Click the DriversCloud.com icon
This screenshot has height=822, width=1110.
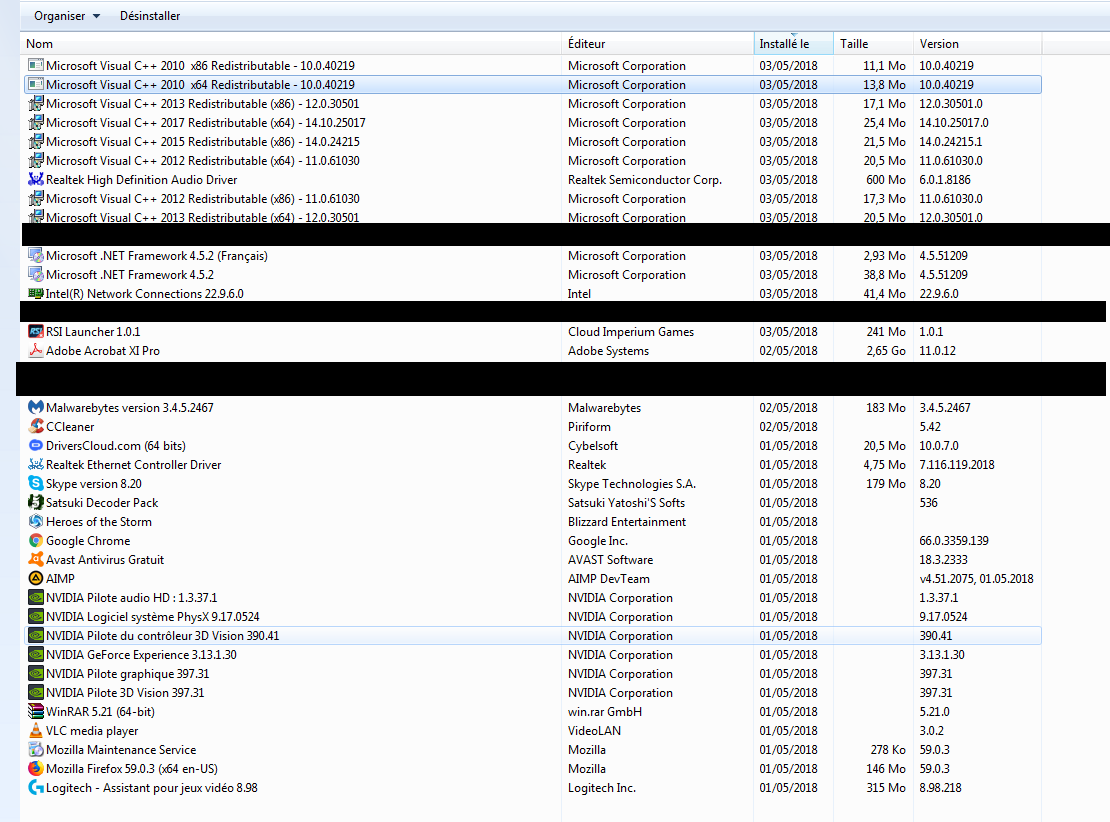click(x=35, y=445)
